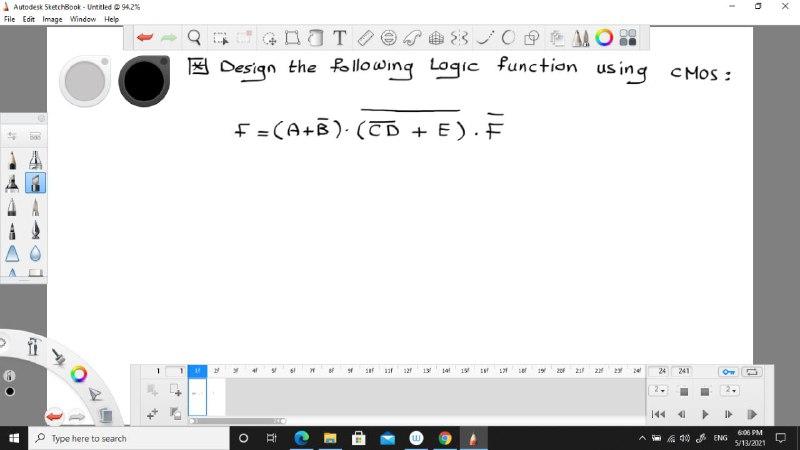Open the left ghost frames dropdown
The image size is (800, 450).
click(658, 391)
